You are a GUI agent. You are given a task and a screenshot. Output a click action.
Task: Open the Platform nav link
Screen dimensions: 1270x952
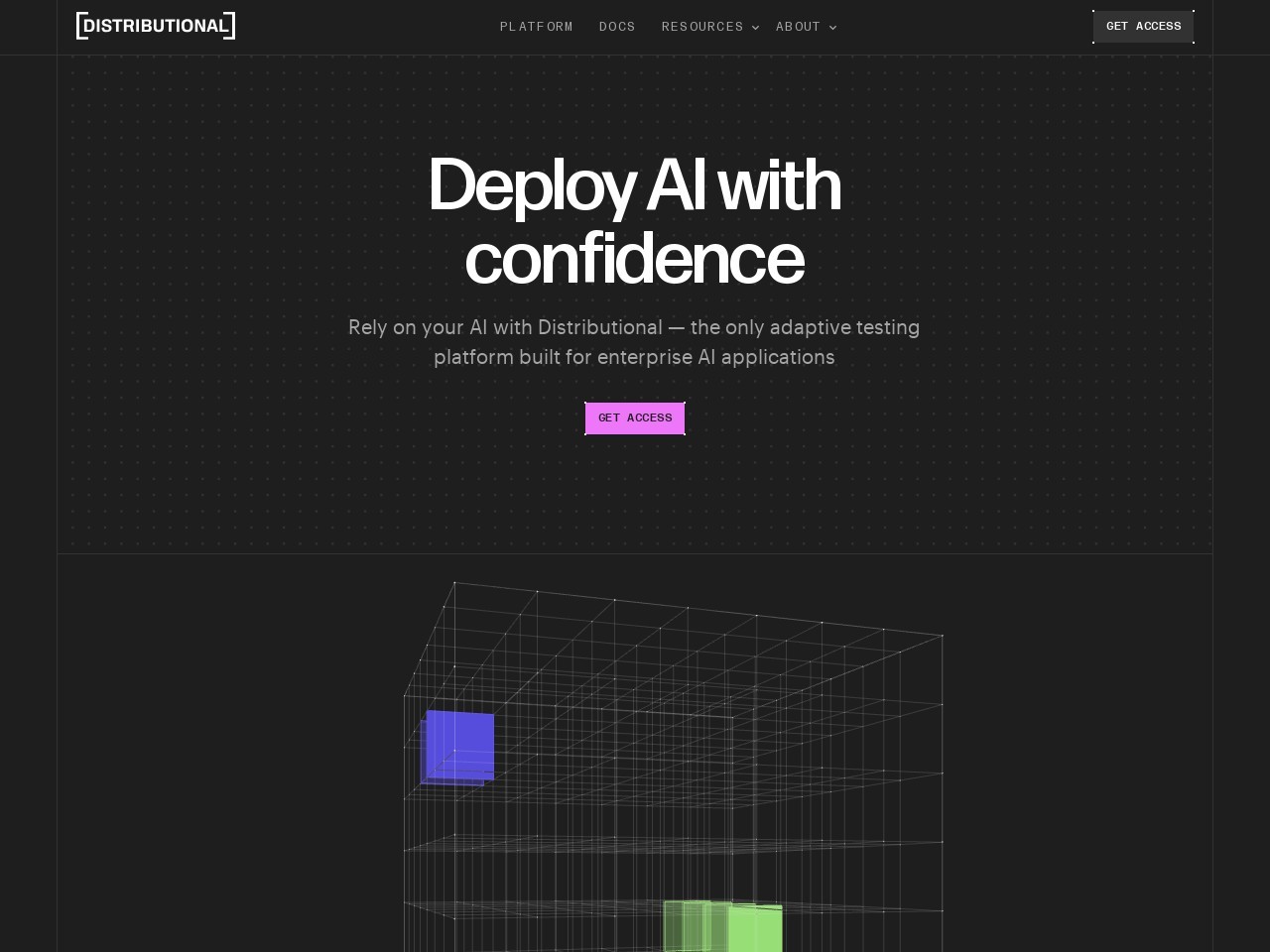pos(536,27)
